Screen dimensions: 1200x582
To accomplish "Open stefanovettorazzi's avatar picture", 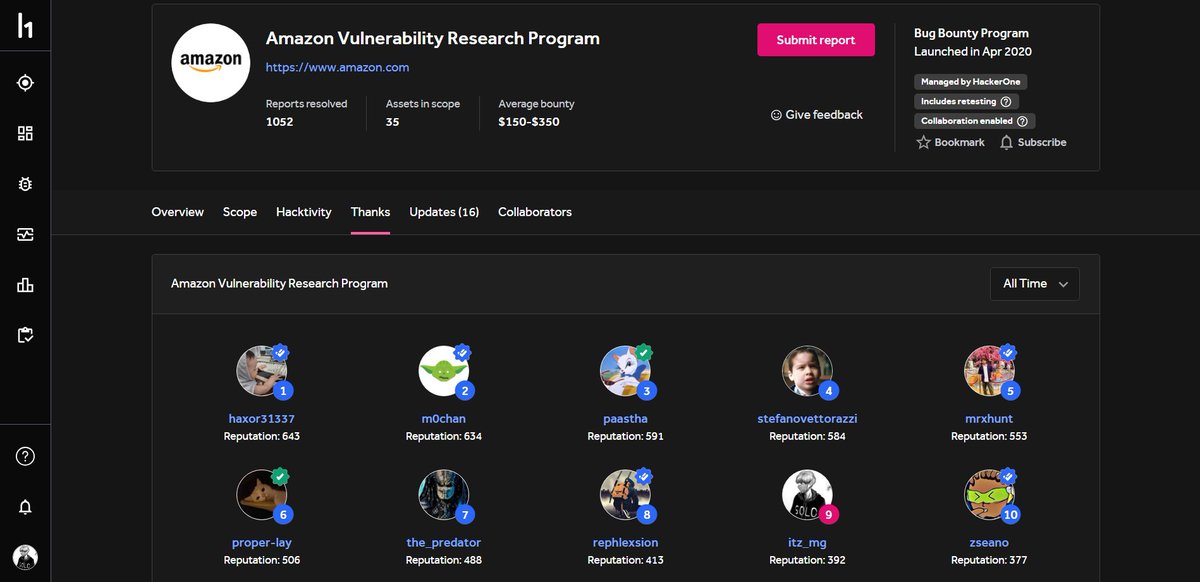I will tap(807, 371).
